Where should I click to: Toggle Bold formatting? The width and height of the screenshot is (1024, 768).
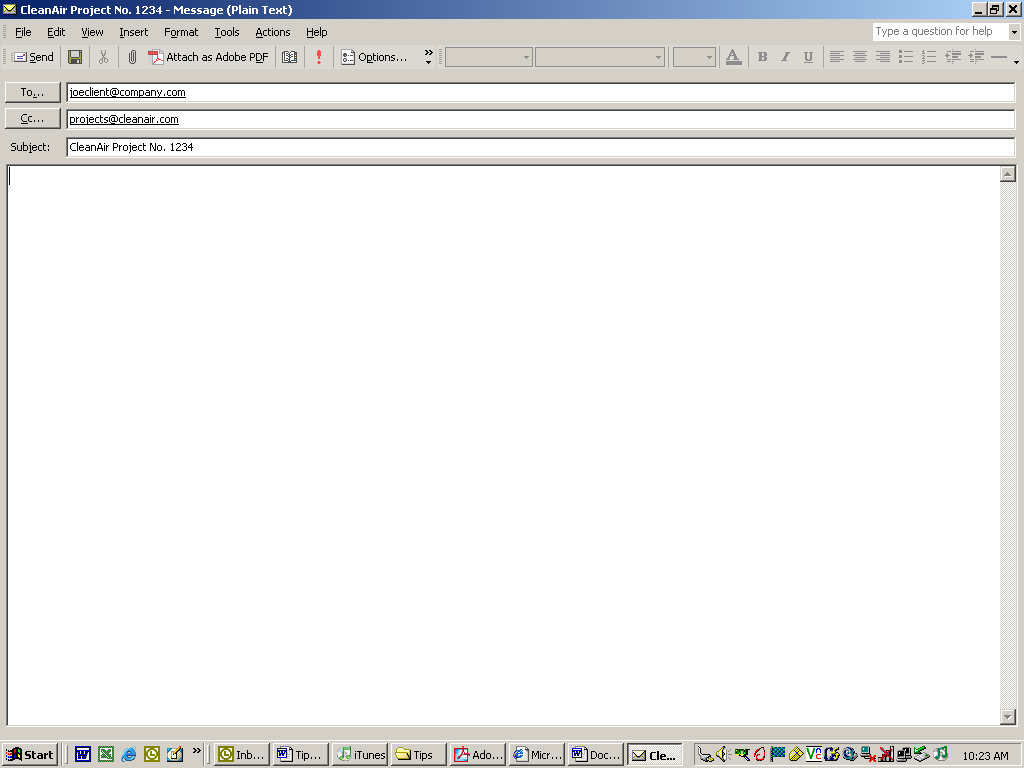[x=762, y=57]
